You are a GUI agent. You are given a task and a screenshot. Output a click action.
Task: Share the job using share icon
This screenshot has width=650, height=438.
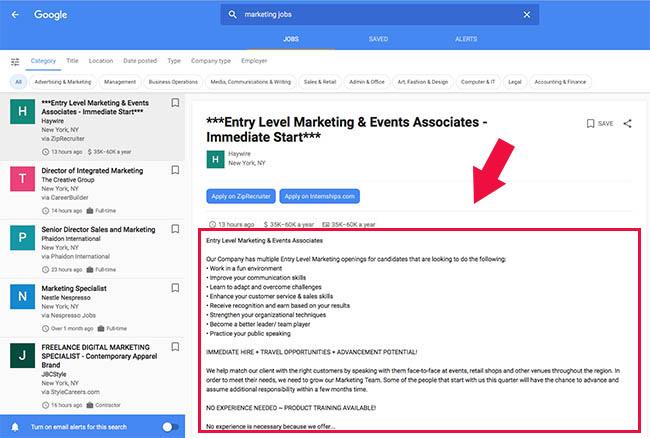coord(628,123)
